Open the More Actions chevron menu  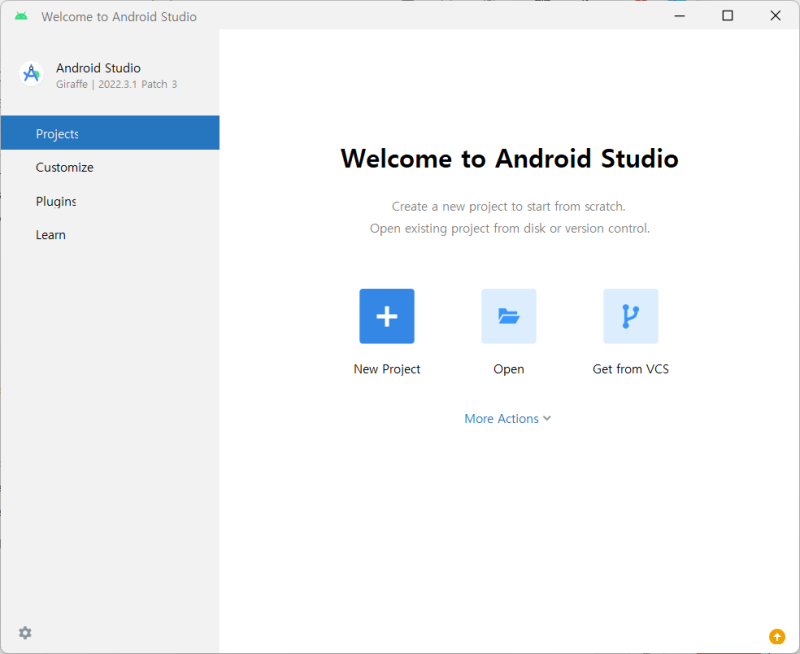pyautogui.click(x=545, y=419)
